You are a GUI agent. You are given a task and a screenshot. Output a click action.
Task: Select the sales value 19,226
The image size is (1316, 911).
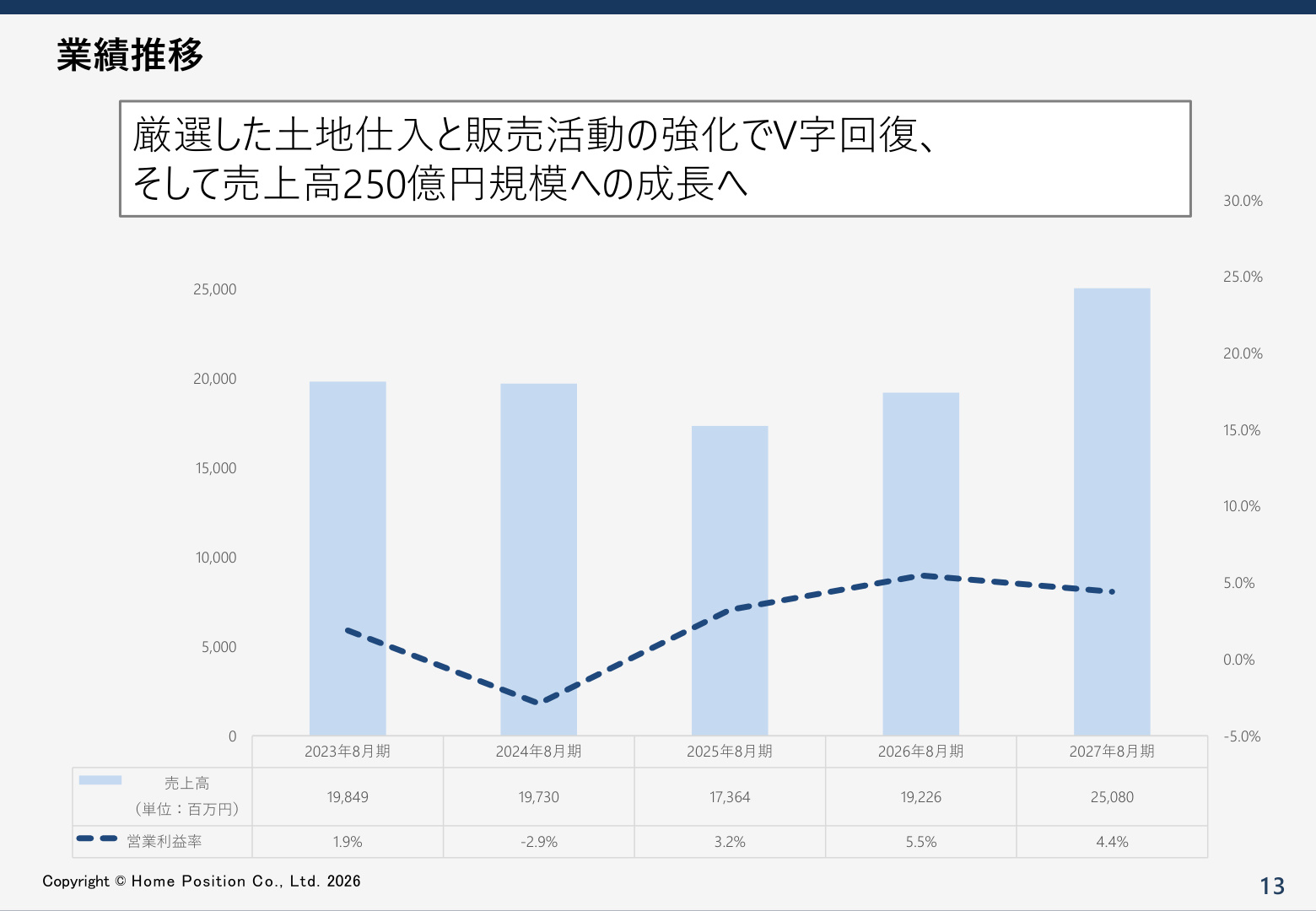[x=921, y=797]
